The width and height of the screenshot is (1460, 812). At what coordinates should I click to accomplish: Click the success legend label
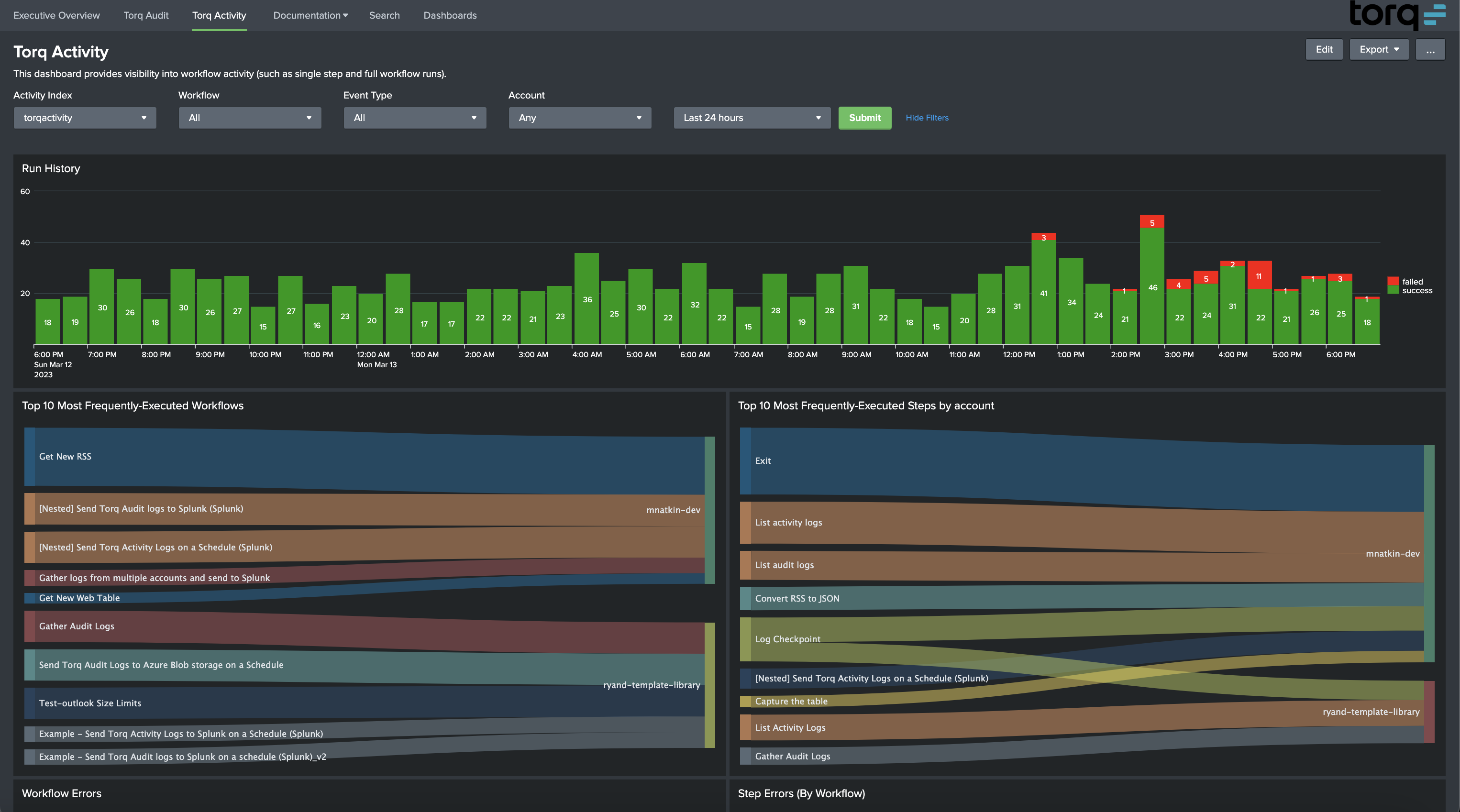pyautogui.click(x=1417, y=290)
